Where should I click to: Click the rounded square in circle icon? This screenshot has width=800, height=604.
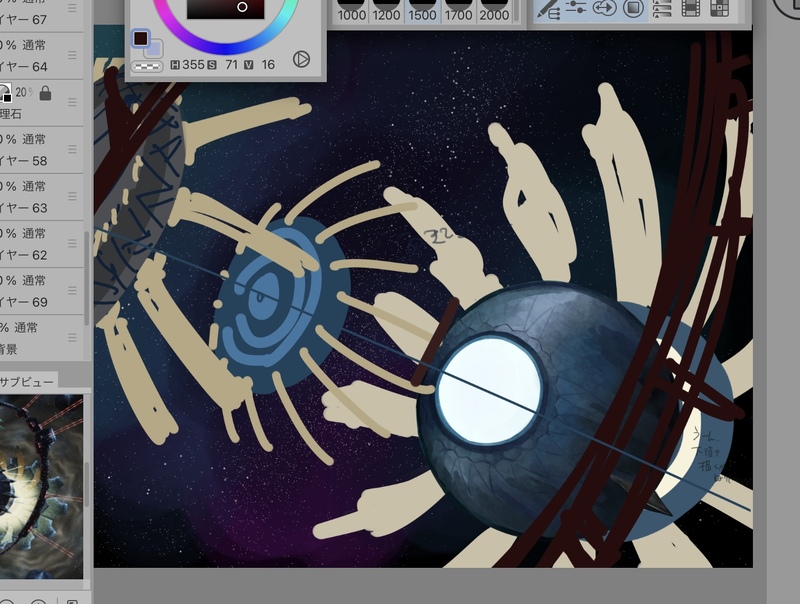pyautogui.click(x=633, y=8)
